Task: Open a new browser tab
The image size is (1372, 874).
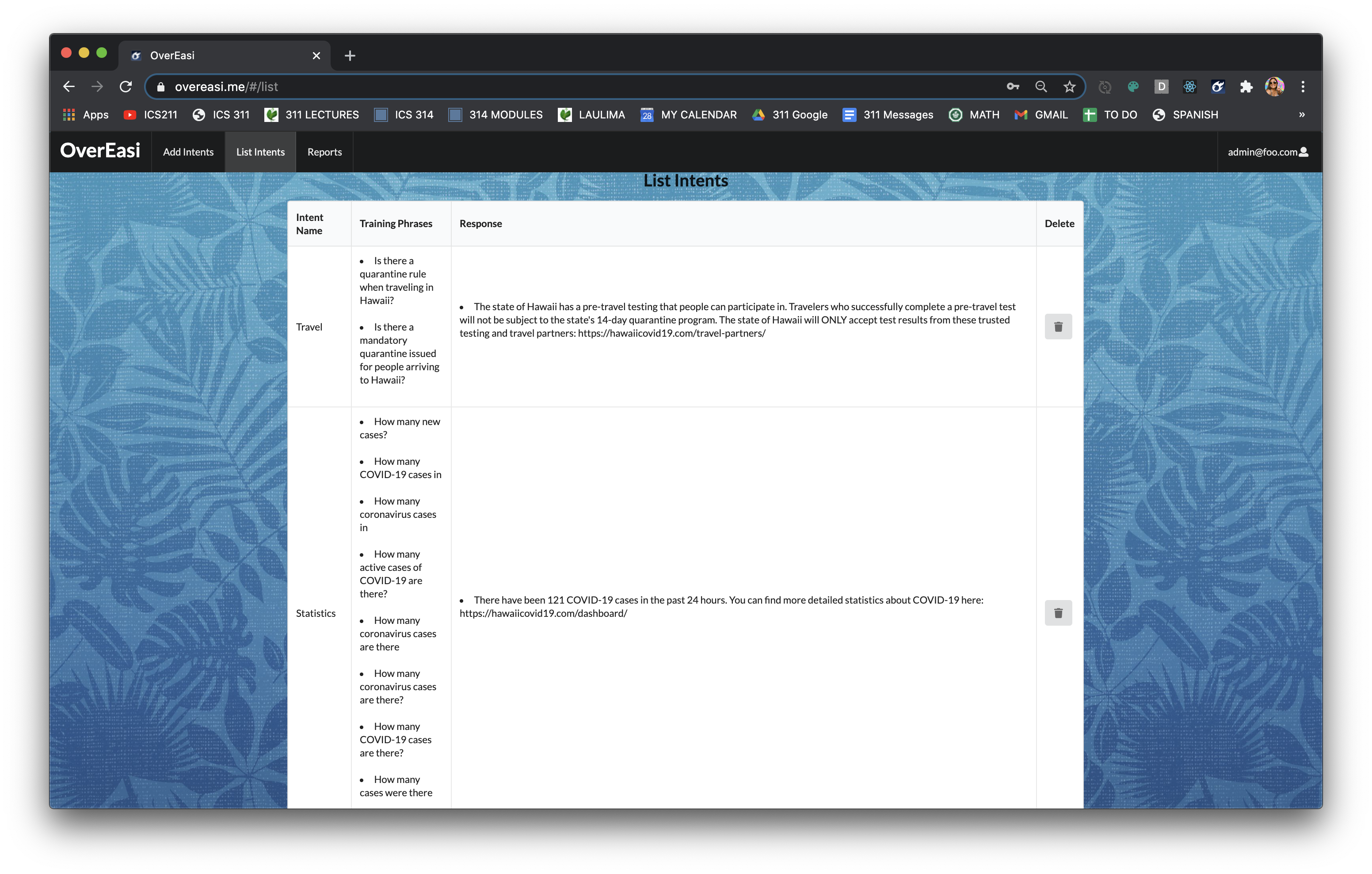Action: coord(350,55)
